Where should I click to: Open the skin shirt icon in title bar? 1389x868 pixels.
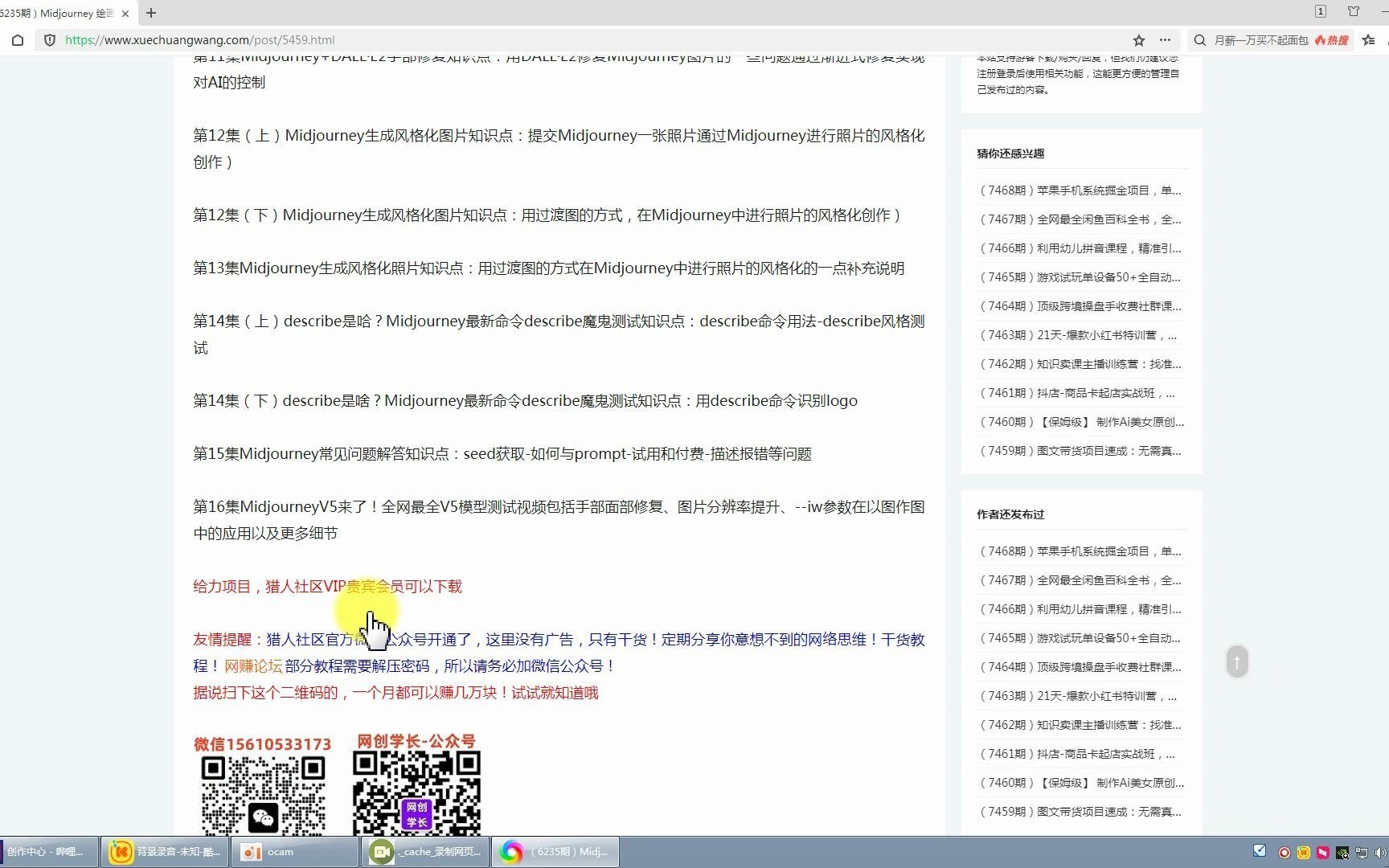coord(1354,11)
